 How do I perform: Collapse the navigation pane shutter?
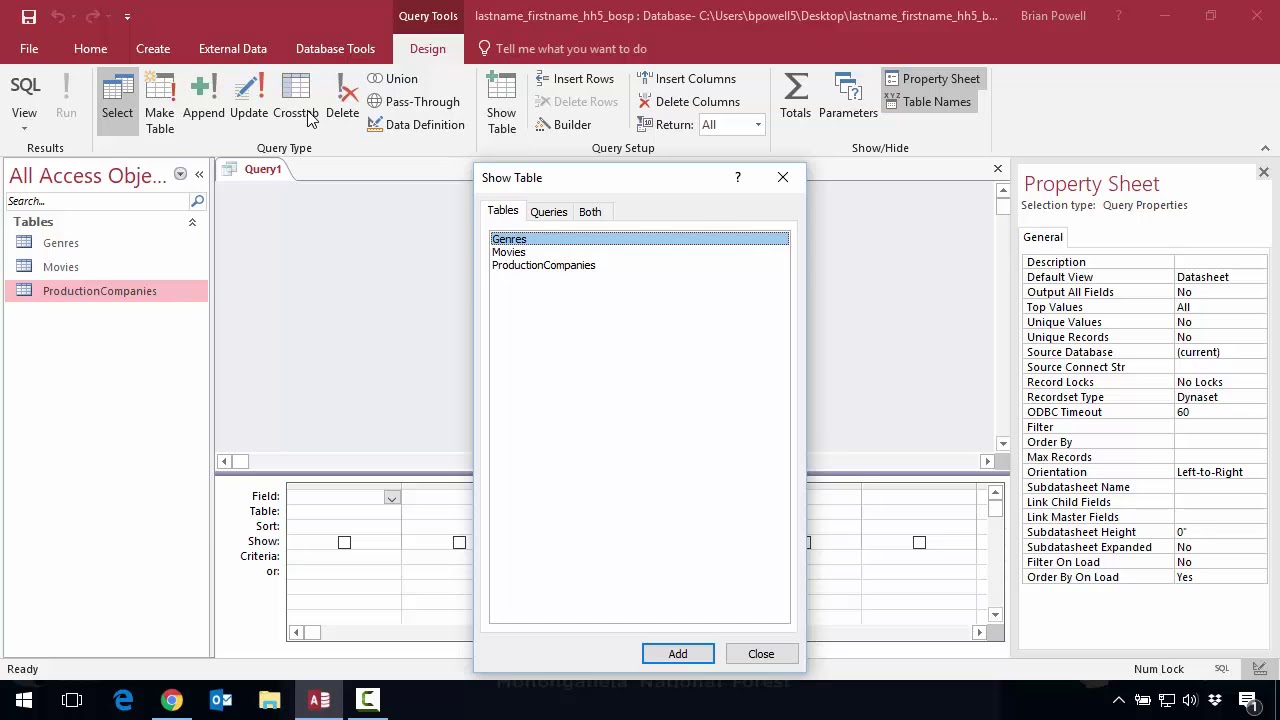point(199,174)
